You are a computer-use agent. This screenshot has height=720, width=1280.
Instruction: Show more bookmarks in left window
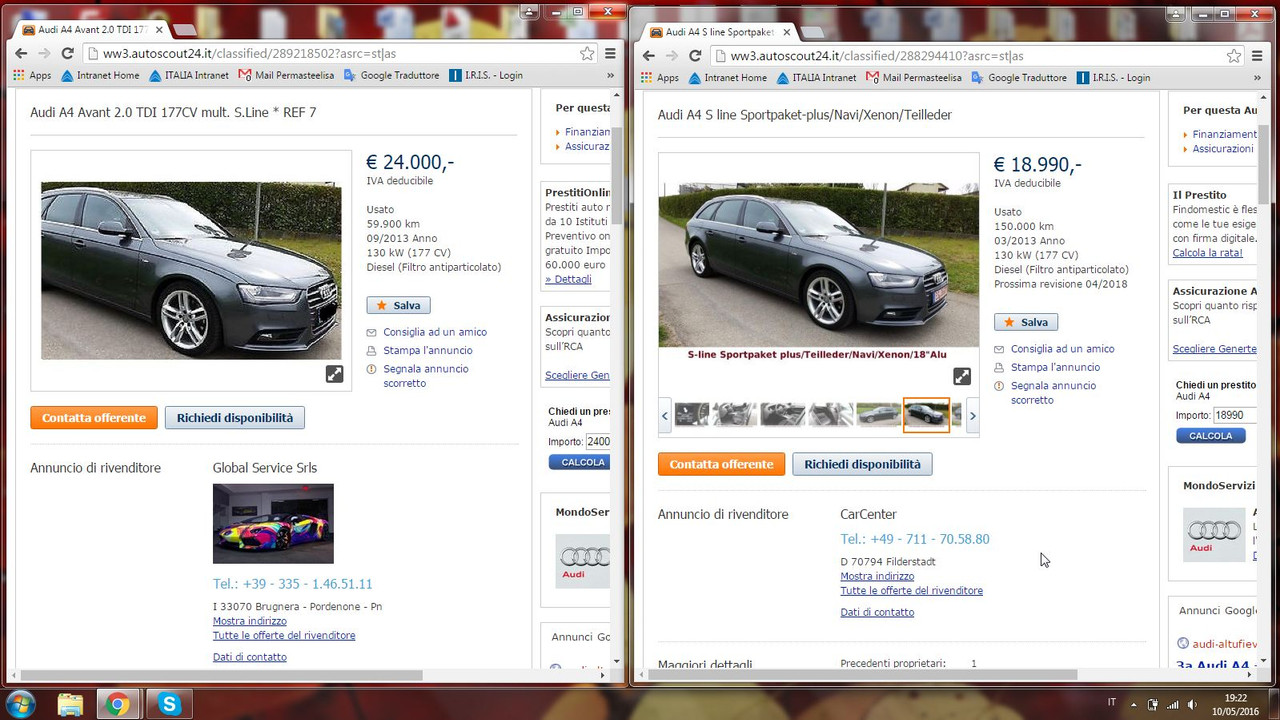pyautogui.click(x=610, y=75)
